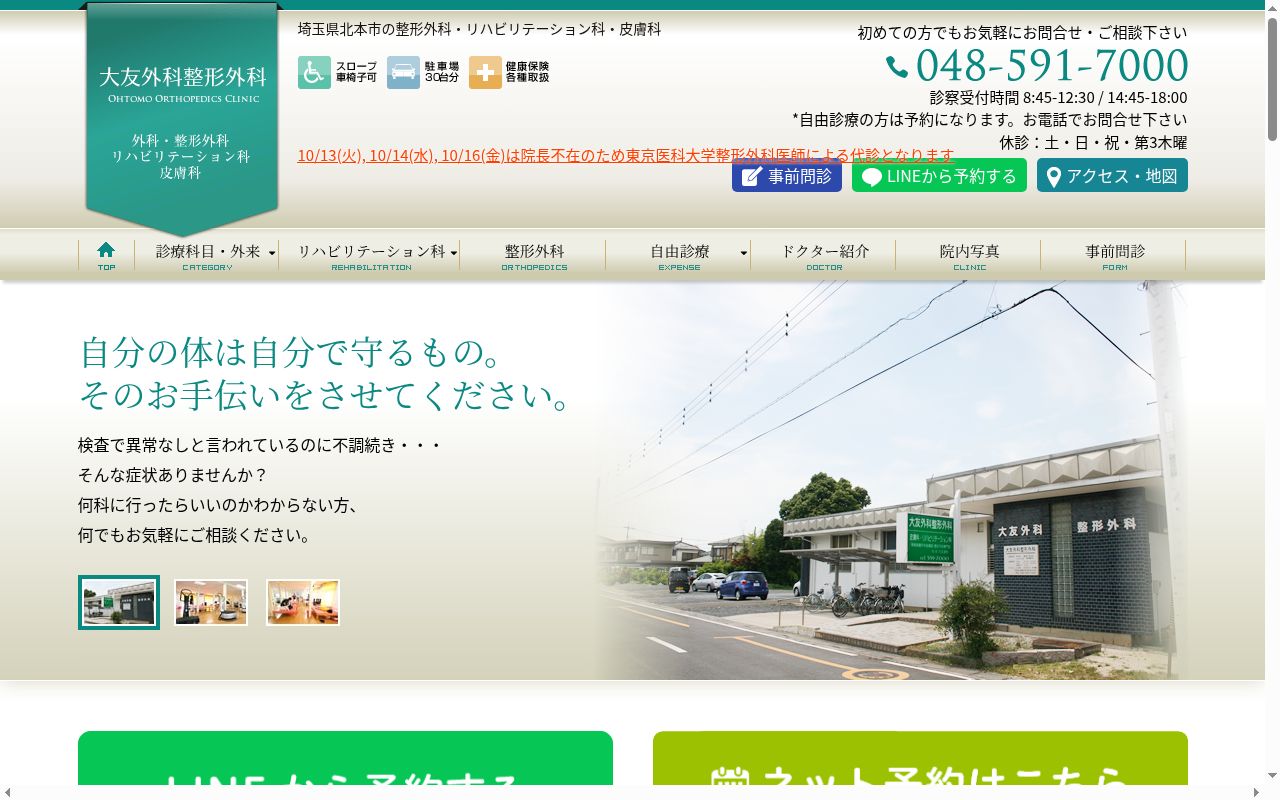The height and width of the screenshot is (800, 1280).
Task: Expand the リハビリテーション科 dropdown menu
Action: 370,255
